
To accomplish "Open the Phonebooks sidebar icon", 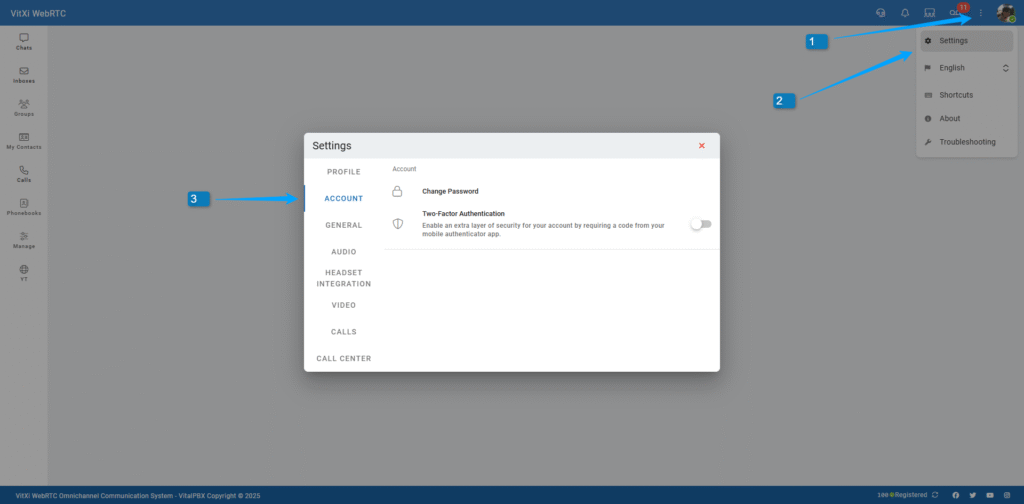I will point(24,207).
